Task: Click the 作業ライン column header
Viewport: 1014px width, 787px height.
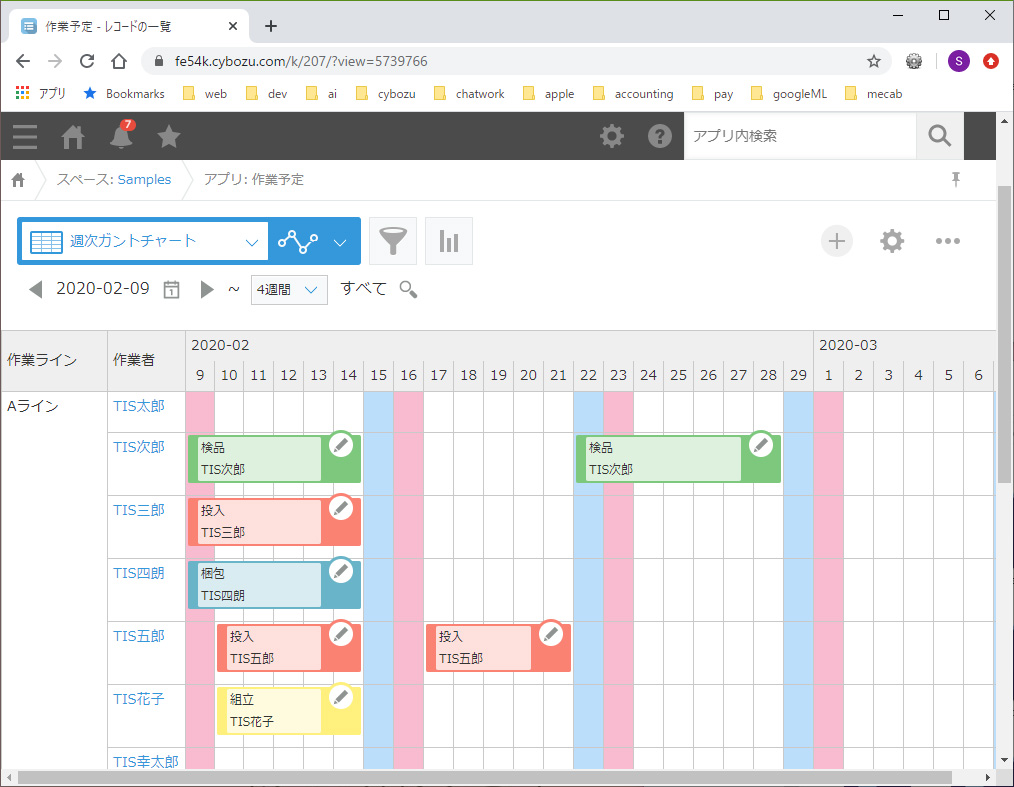Action: click(54, 360)
